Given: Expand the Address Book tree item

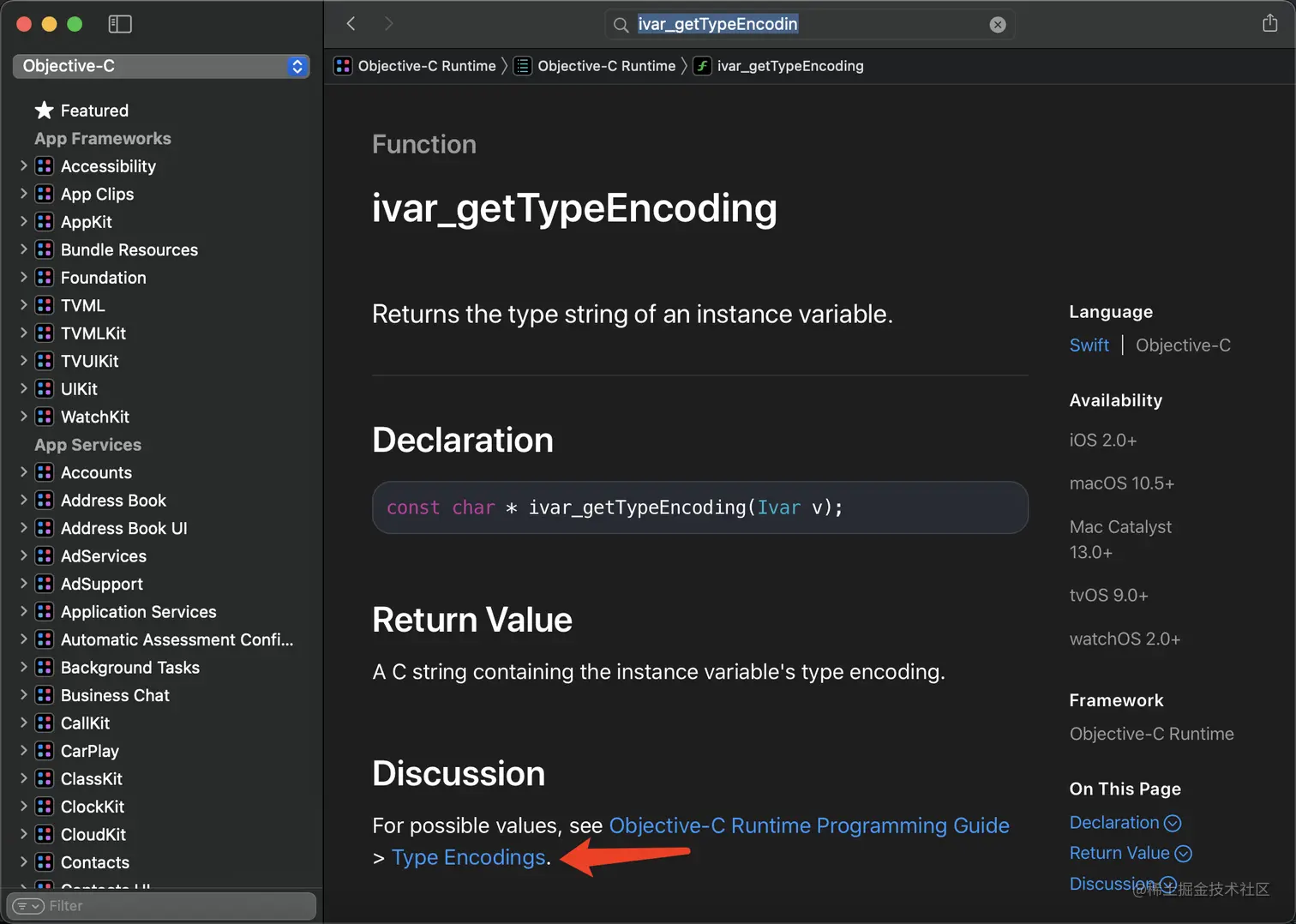Looking at the screenshot, I should pos(24,500).
